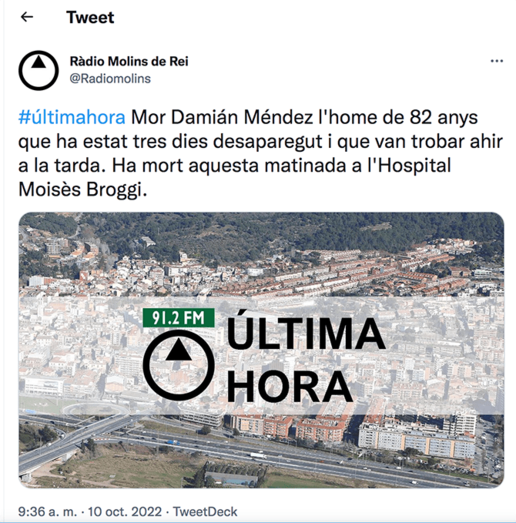Open the 9:36 a. m. timestamp
The height and width of the screenshot is (523, 516).
[47, 511]
